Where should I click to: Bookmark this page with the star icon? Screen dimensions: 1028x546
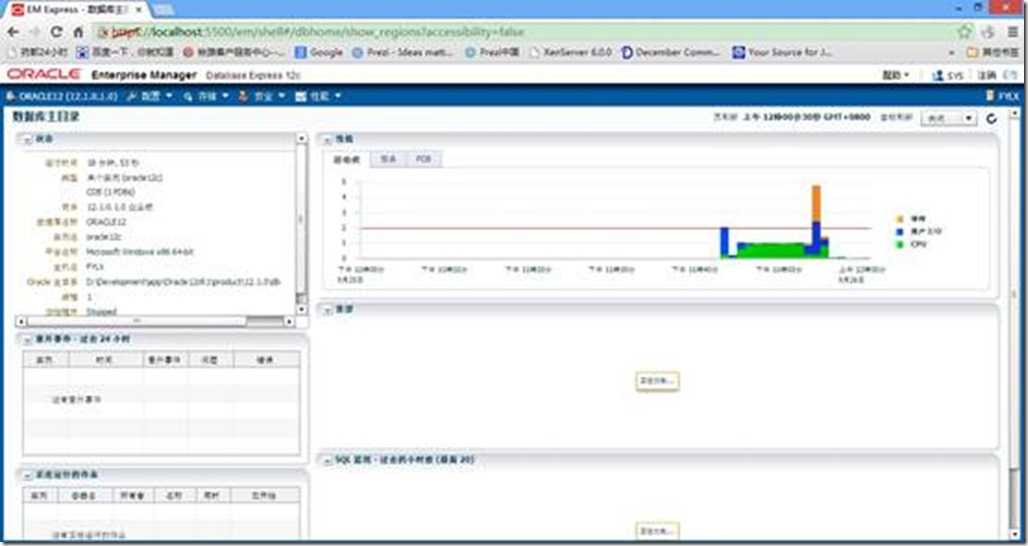pyautogui.click(x=964, y=31)
